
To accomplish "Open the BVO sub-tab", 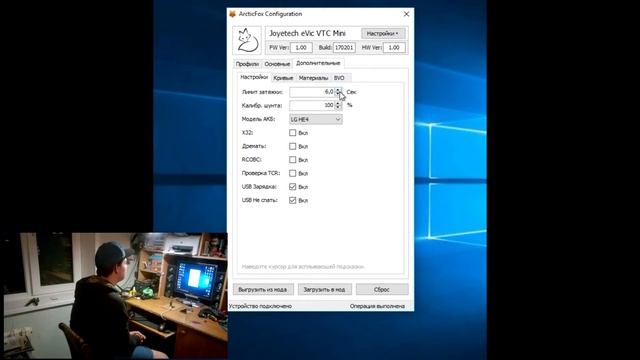I will tap(339, 78).
